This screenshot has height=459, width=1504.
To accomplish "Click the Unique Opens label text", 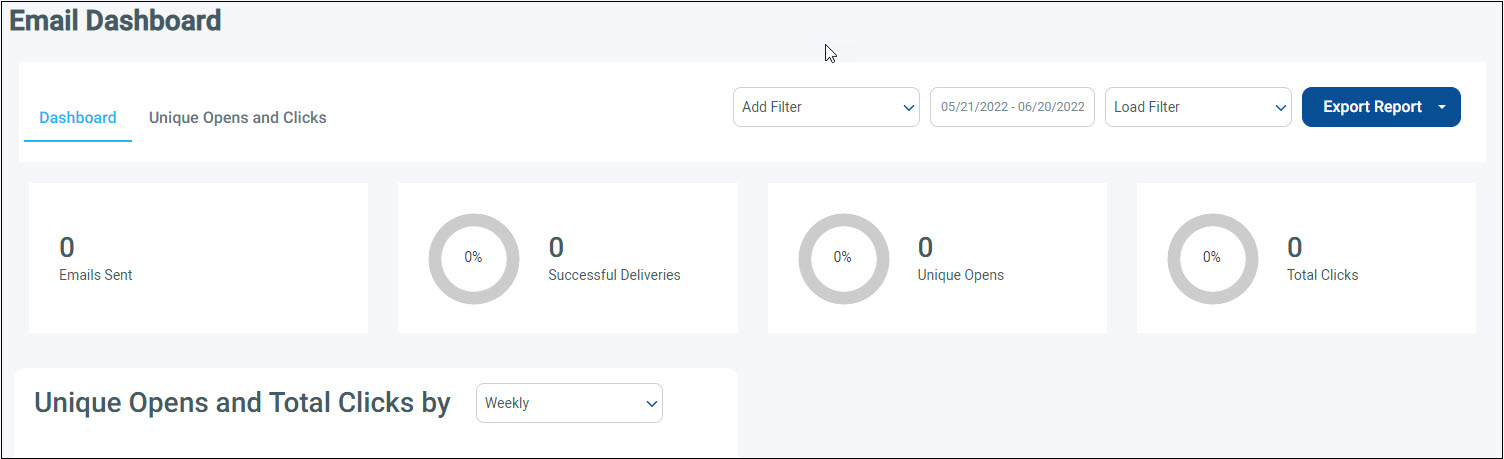I will pos(960,275).
